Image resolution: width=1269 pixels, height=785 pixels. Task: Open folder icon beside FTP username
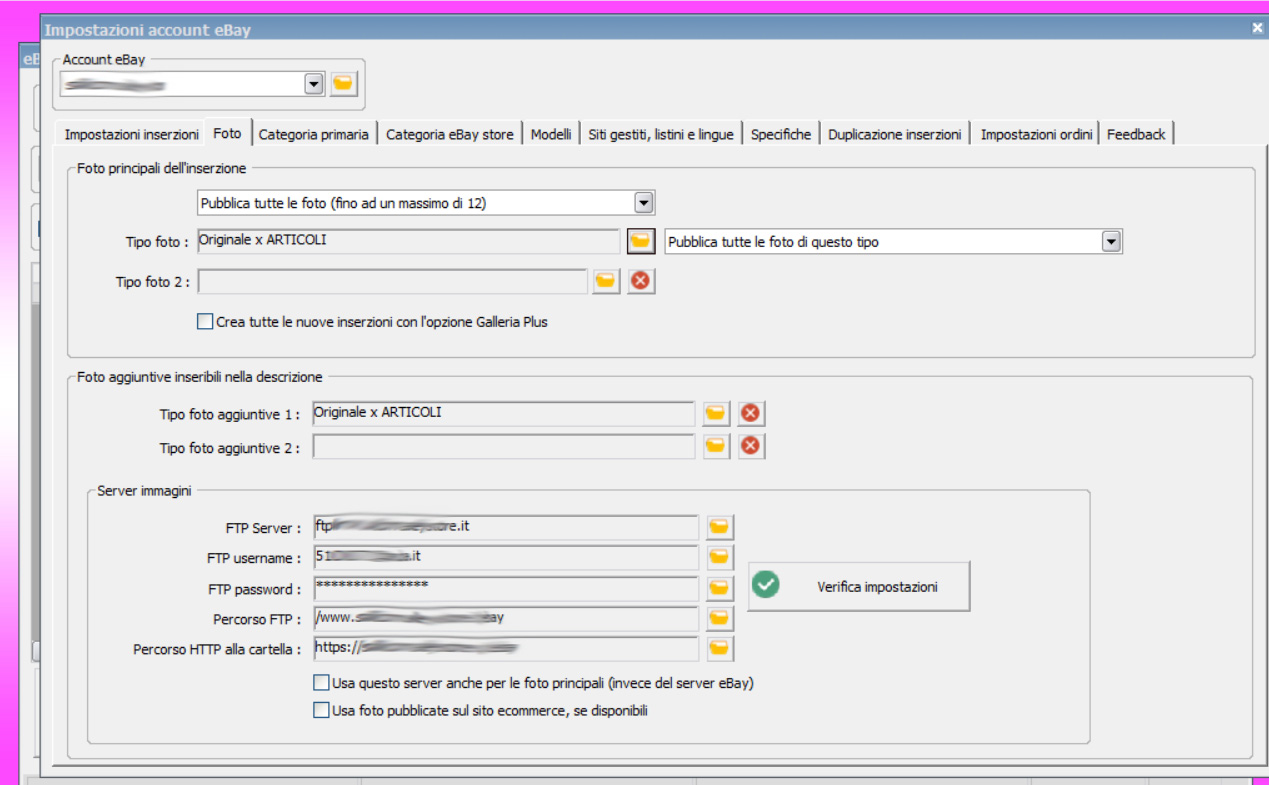(x=720, y=557)
